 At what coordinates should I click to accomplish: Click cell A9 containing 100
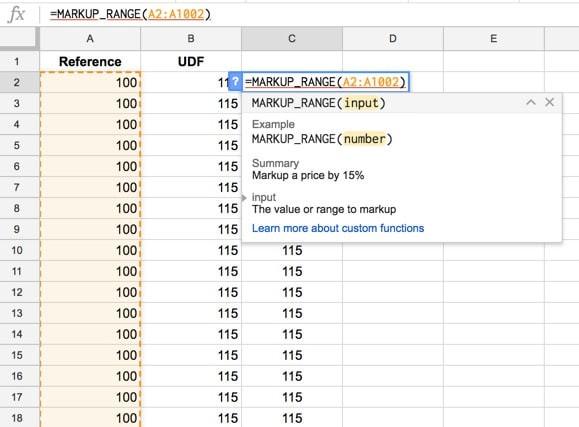coord(90,229)
